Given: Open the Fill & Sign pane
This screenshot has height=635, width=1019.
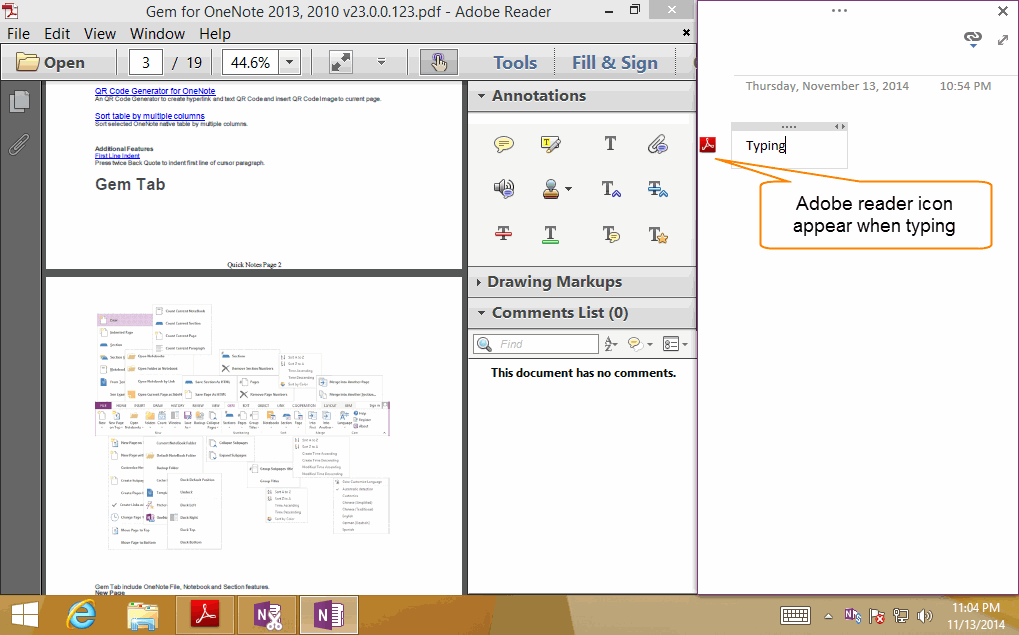Looking at the screenshot, I should tap(615, 62).
